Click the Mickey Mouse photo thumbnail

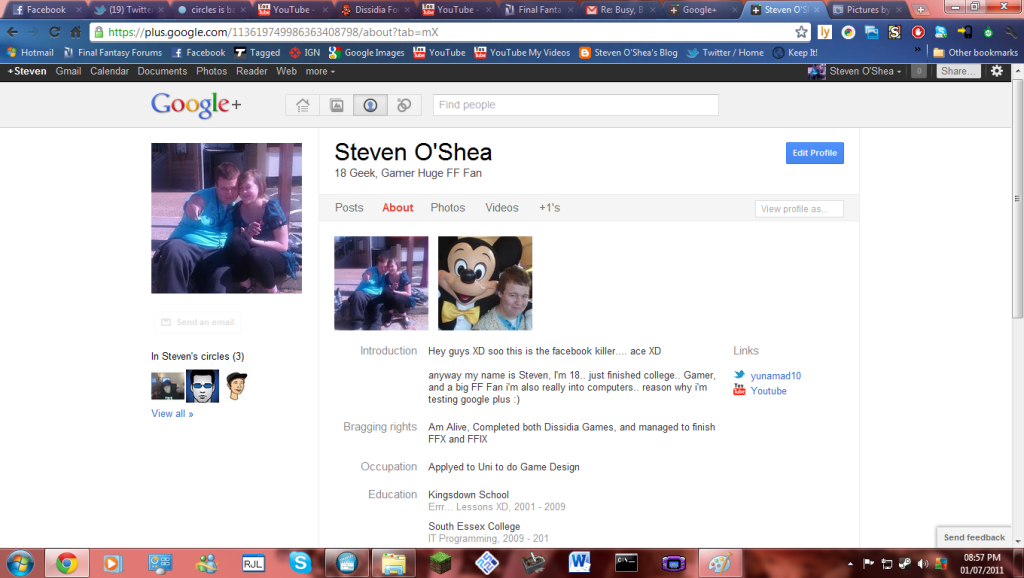pyautogui.click(x=485, y=283)
